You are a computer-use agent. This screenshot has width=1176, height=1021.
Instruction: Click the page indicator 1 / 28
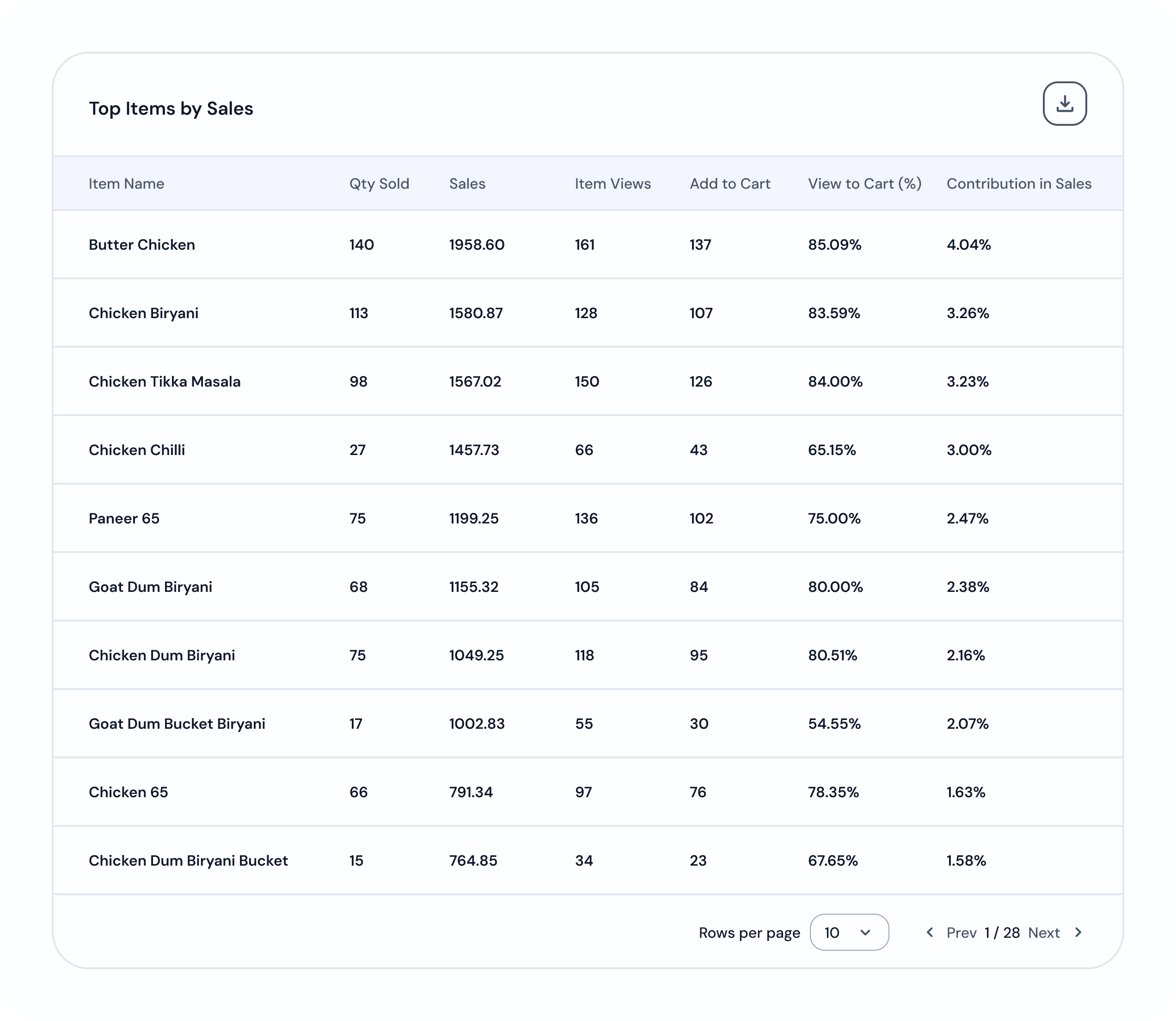tap(1002, 933)
